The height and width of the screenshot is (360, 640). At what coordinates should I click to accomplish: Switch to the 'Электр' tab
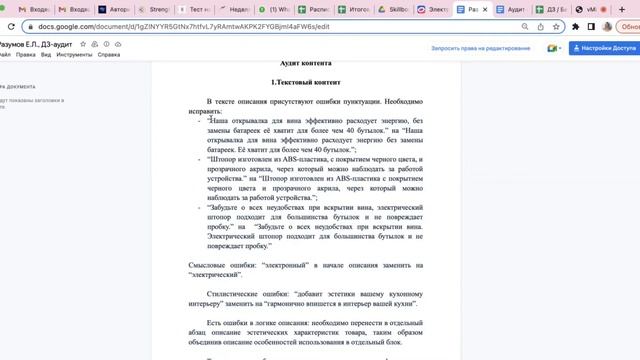433,9
